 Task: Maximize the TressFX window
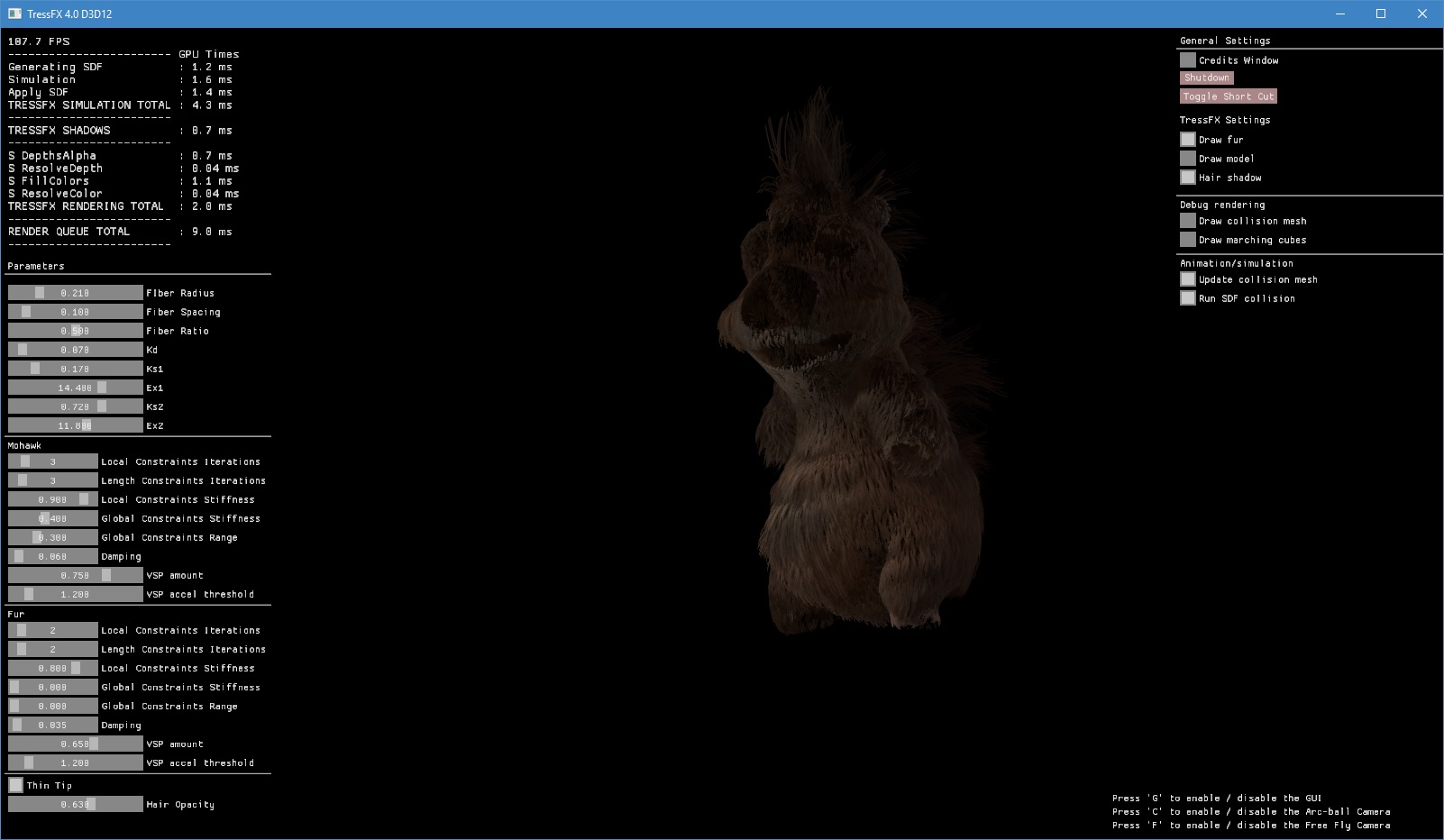point(1381,14)
